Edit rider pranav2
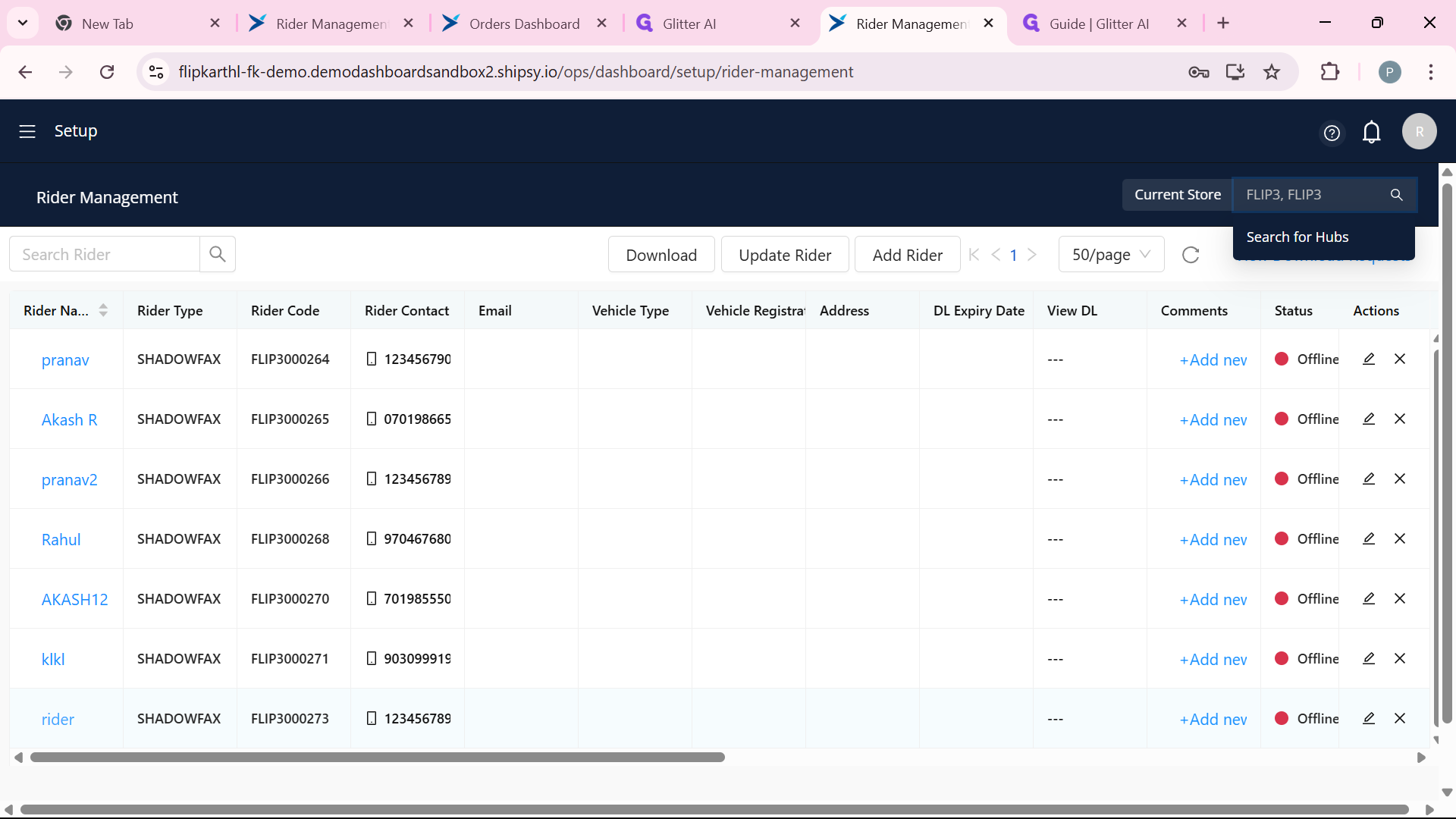The height and width of the screenshot is (819, 1456). [x=1369, y=479]
